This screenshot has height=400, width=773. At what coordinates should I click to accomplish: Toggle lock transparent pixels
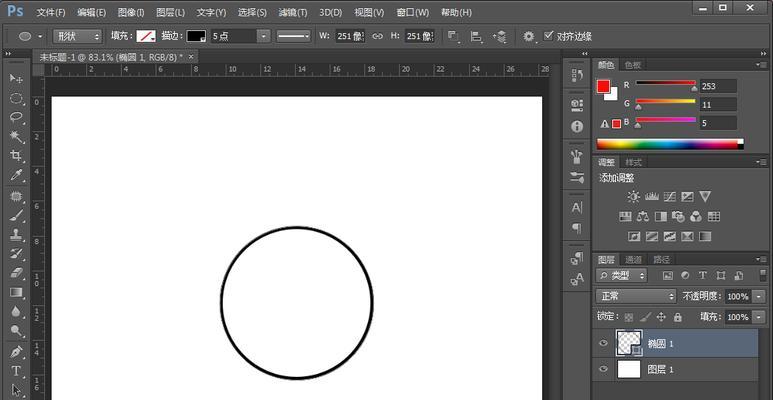[629, 317]
